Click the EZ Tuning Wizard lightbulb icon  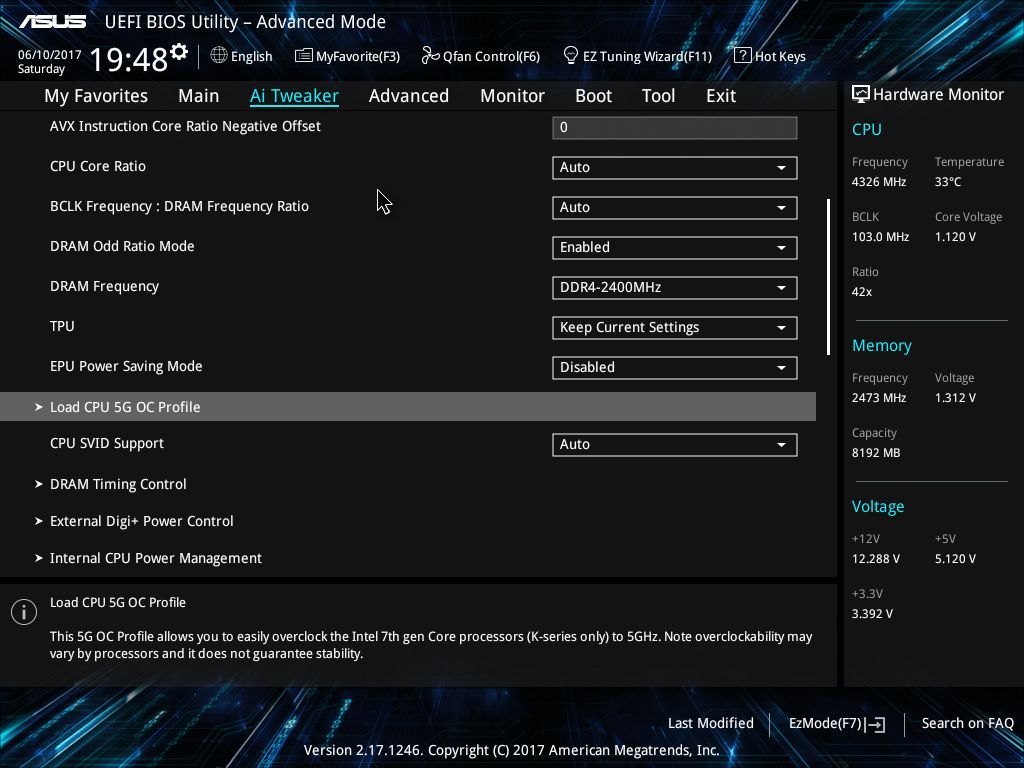point(570,56)
